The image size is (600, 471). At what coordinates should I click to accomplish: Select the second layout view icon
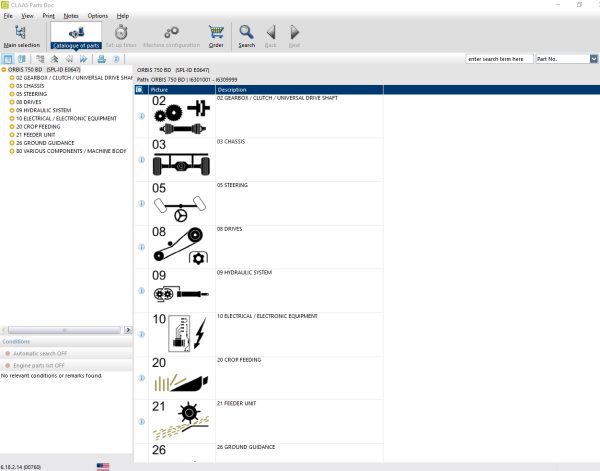22,59
